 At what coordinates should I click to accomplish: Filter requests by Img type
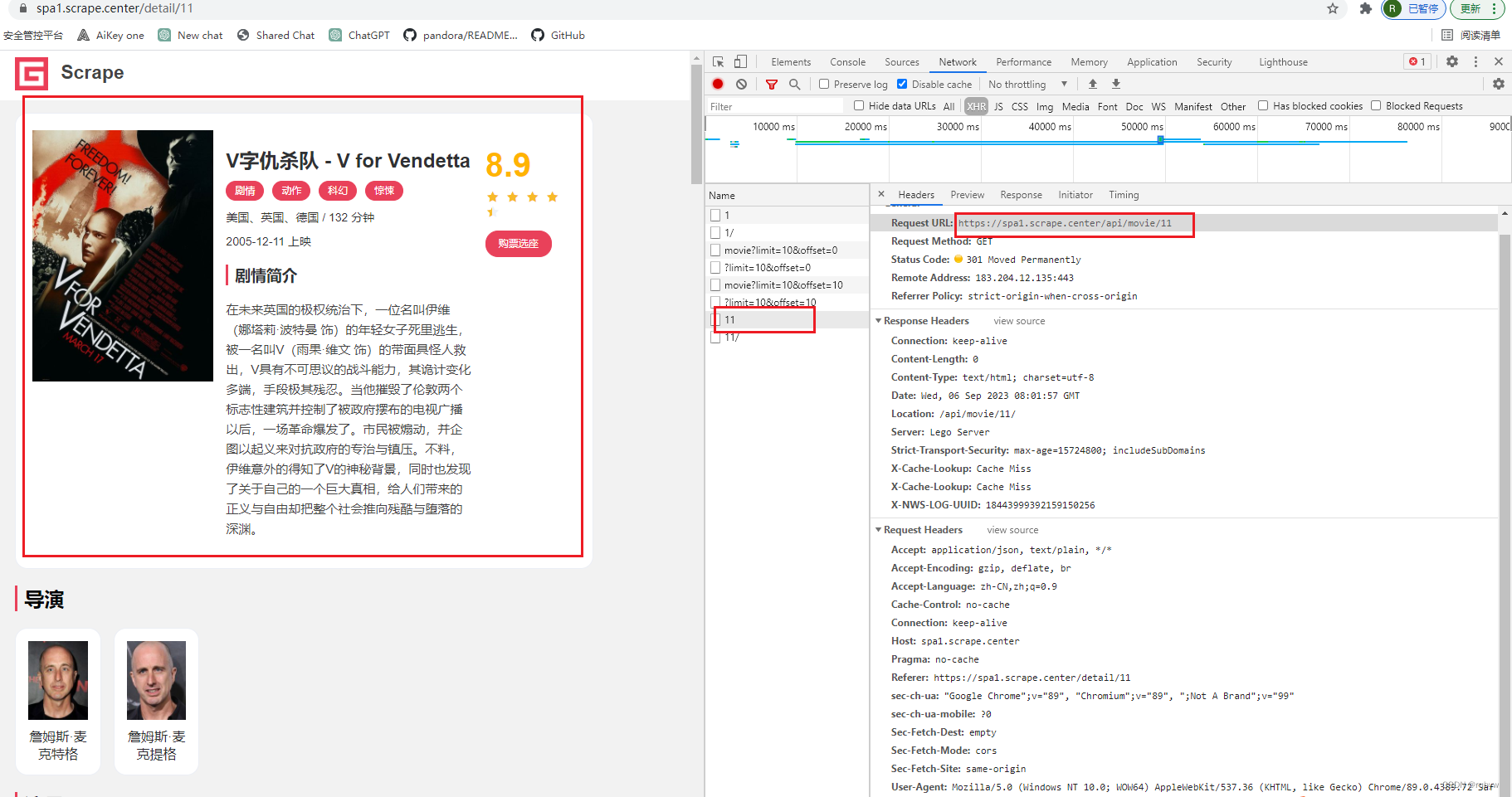pos(1045,106)
